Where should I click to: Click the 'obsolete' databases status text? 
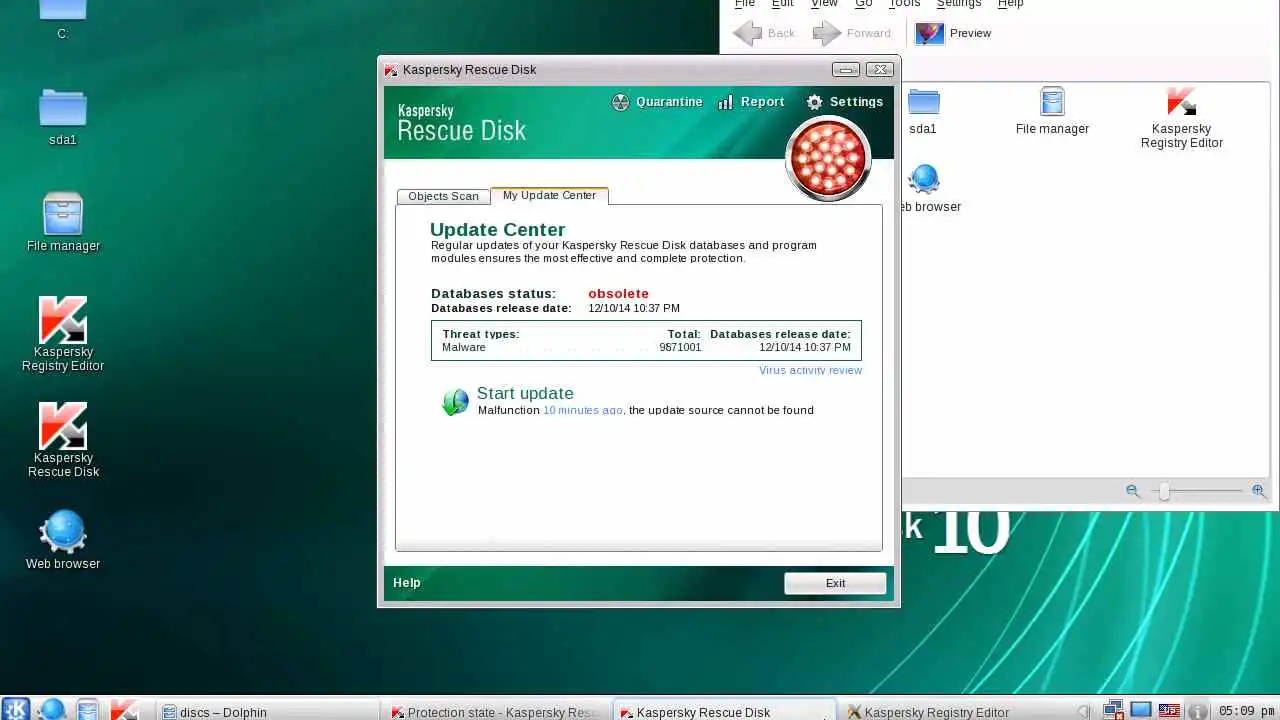(618, 293)
